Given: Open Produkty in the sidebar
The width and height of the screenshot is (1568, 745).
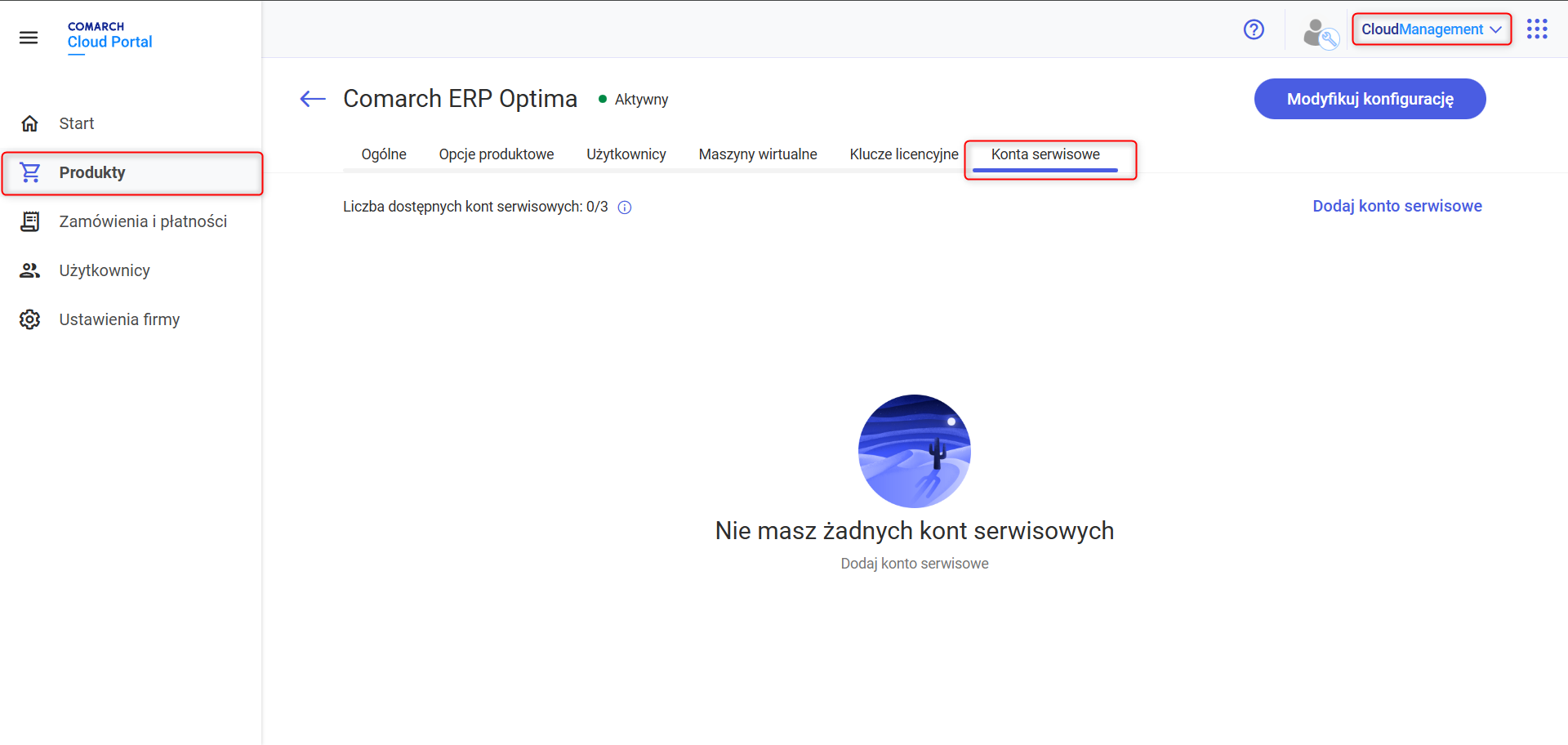Looking at the screenshot, I should (92, 172).
